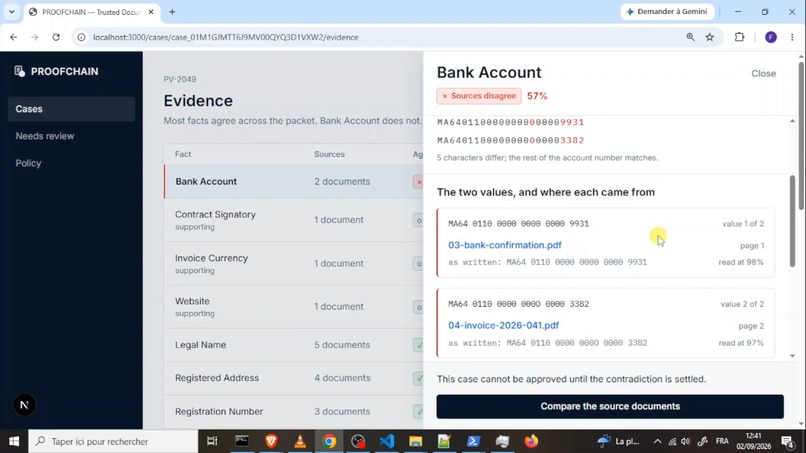Open PowerShell from taskbar
The width and height of the screenshot is (806, 453).
(473, 441)
